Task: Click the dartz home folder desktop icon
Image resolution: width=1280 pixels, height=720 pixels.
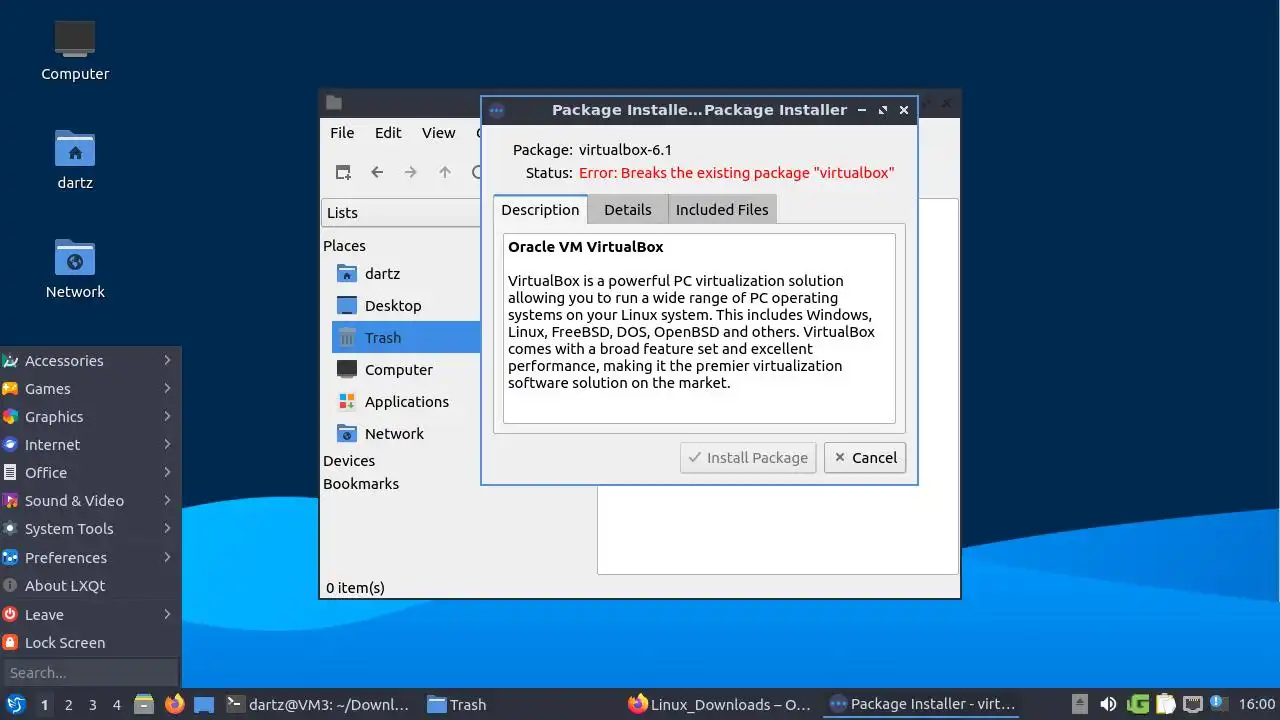Action: point(75,160)
